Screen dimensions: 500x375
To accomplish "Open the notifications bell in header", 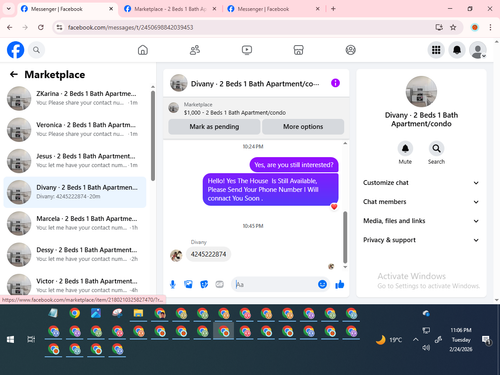I will [x=457, y=50].
